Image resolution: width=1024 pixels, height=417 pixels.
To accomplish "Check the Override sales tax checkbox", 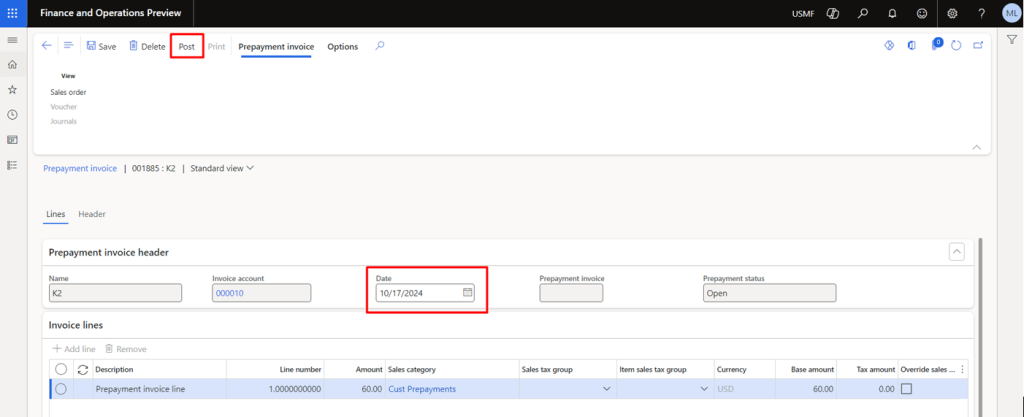I will coord(906,389).
